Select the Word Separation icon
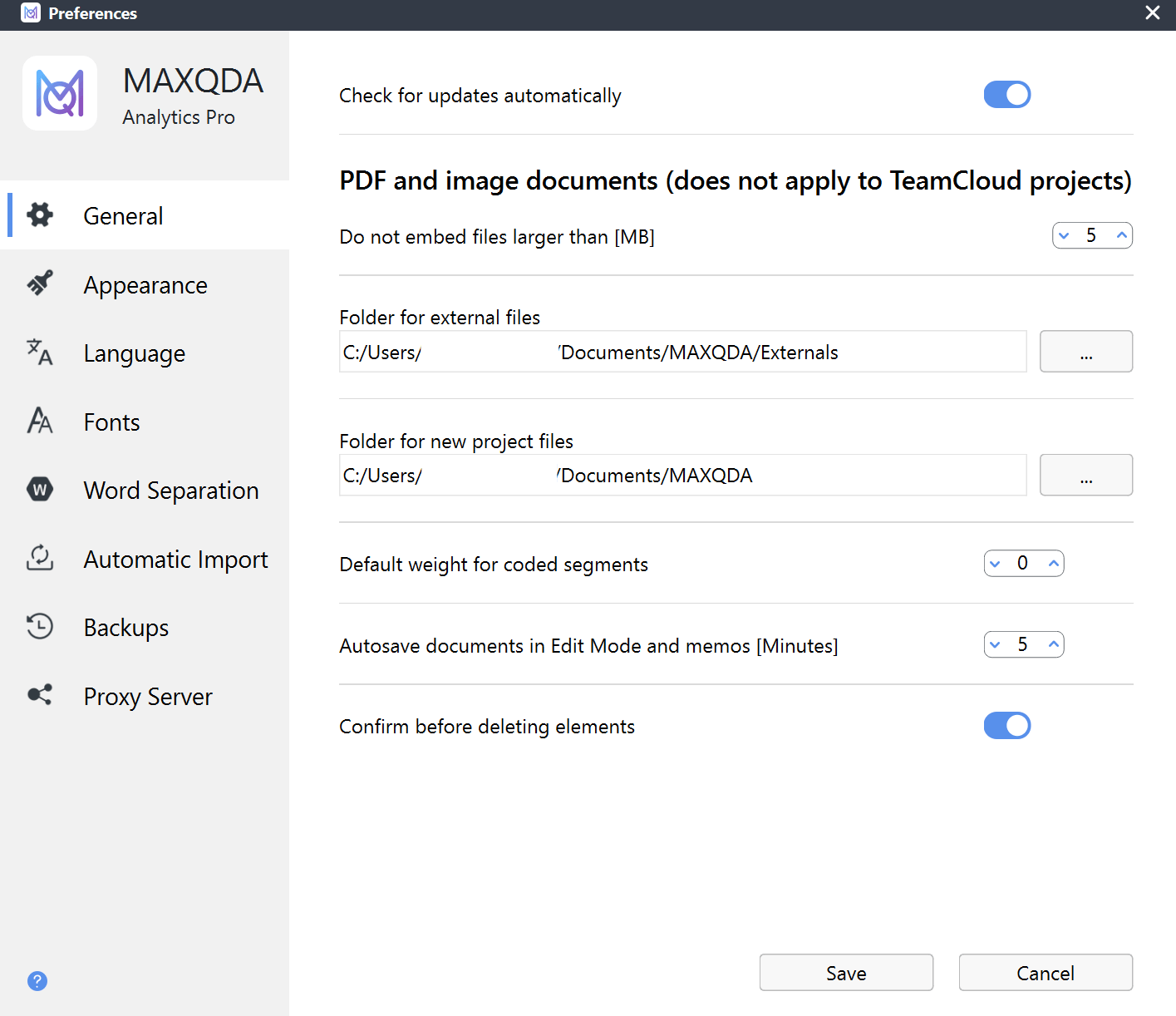This screenshot has width=1176, height=1016. [39, 490]
